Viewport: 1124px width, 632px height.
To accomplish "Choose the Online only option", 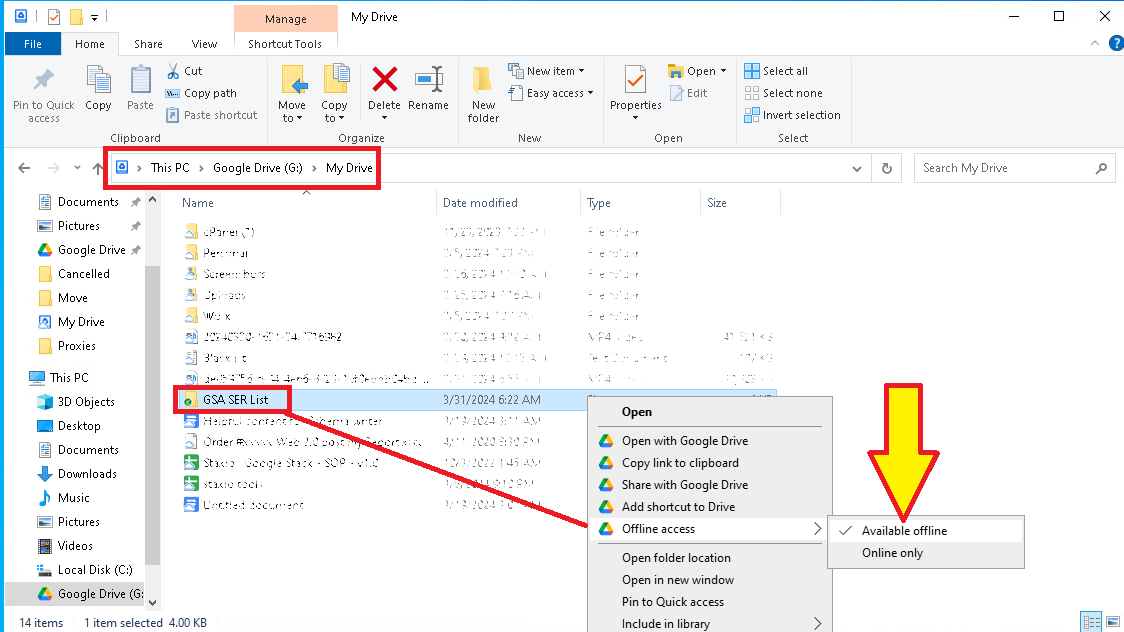I will pyautogui.click(x=892, y=553).
